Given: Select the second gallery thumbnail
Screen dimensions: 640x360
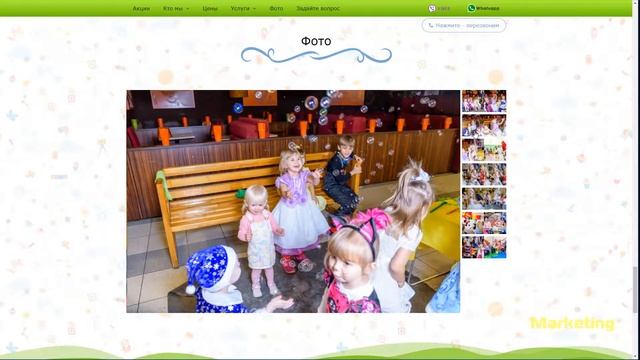Looking at the screenshot, I should click(x=484, y=125).
